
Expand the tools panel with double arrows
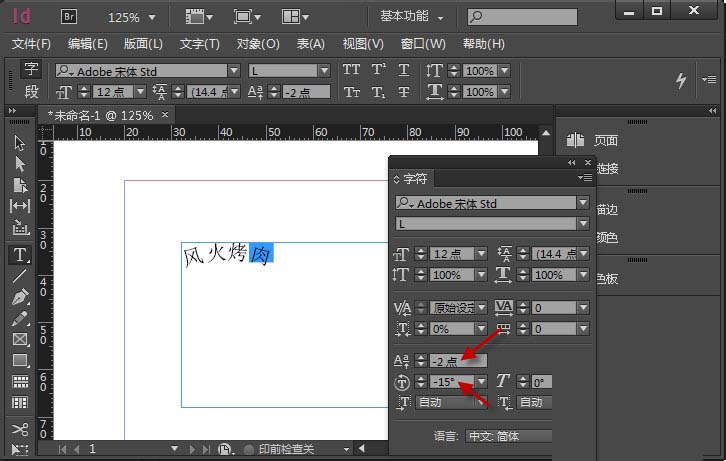[13, 111]
